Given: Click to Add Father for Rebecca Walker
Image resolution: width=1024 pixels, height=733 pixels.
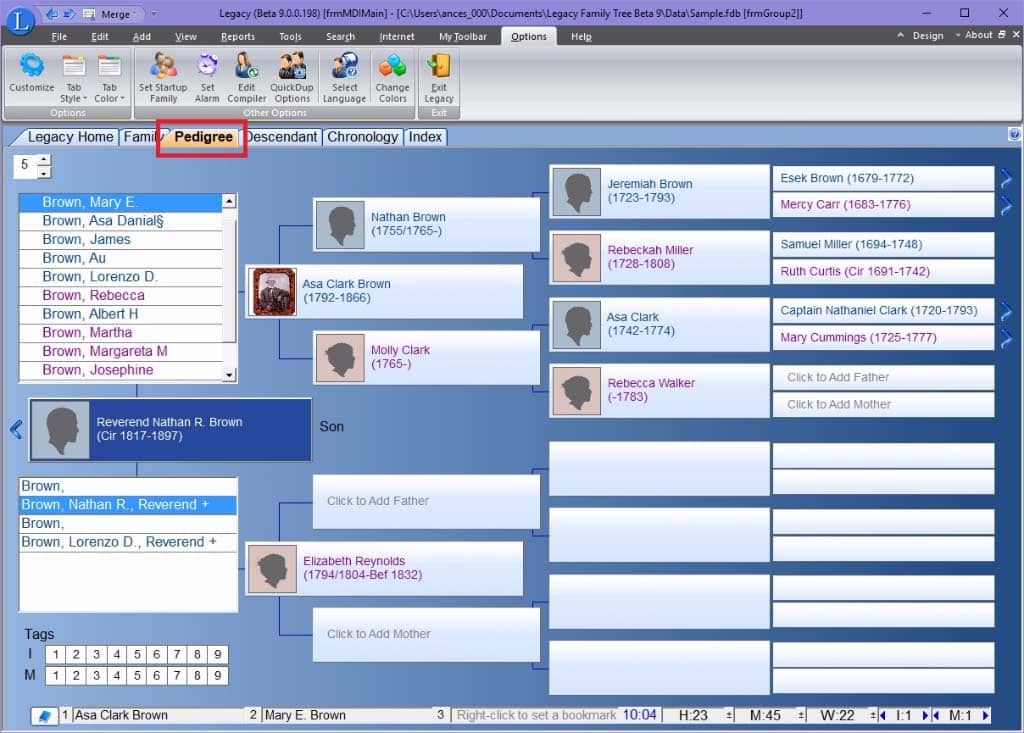Looking at the screenshot, I should coord(883,377).
